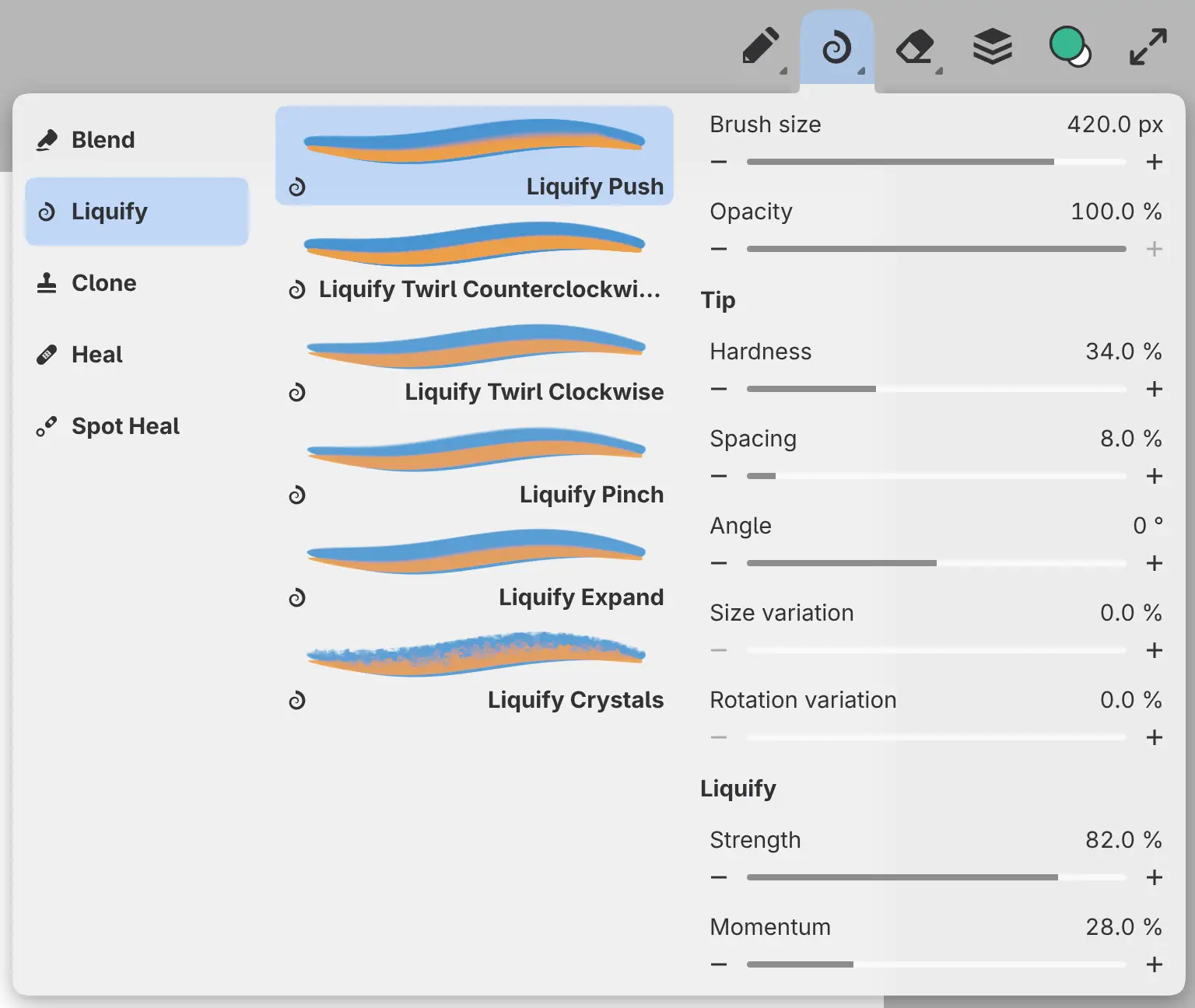Viewport: 1195px width, 1008px height.
Task: Click the Momentum slider track
Action: pos(937,964)
